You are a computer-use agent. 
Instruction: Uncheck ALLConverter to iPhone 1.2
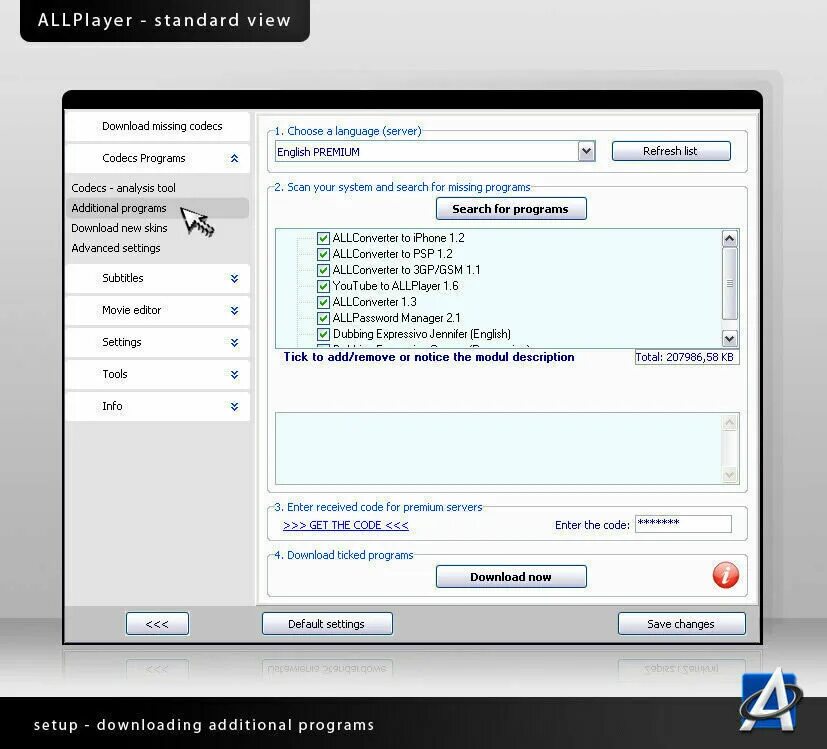pyautogui.click(x=323, y=238)
